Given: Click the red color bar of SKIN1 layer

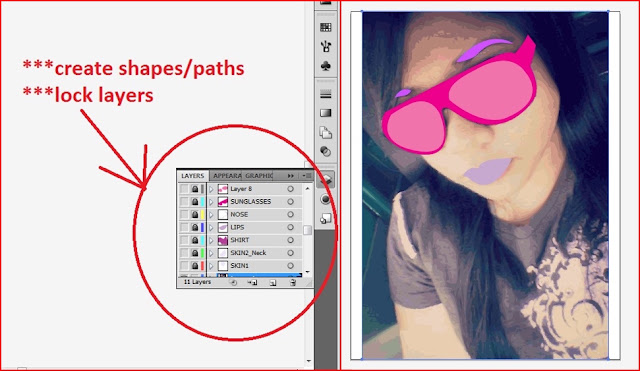Looking at the screenshot, I should pos(202,266).
